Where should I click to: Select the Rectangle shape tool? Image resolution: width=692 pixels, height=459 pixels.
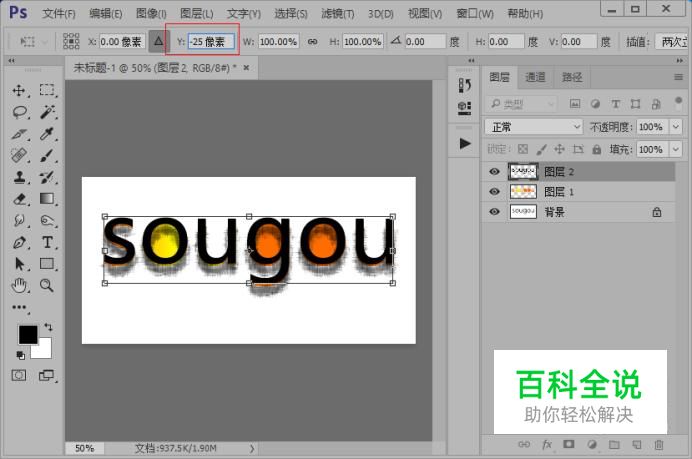click(x=47, y=264)
